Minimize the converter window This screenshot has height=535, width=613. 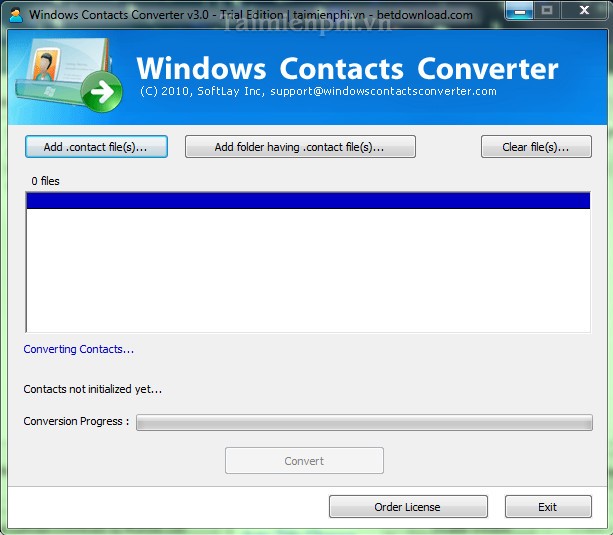[519, 11]
